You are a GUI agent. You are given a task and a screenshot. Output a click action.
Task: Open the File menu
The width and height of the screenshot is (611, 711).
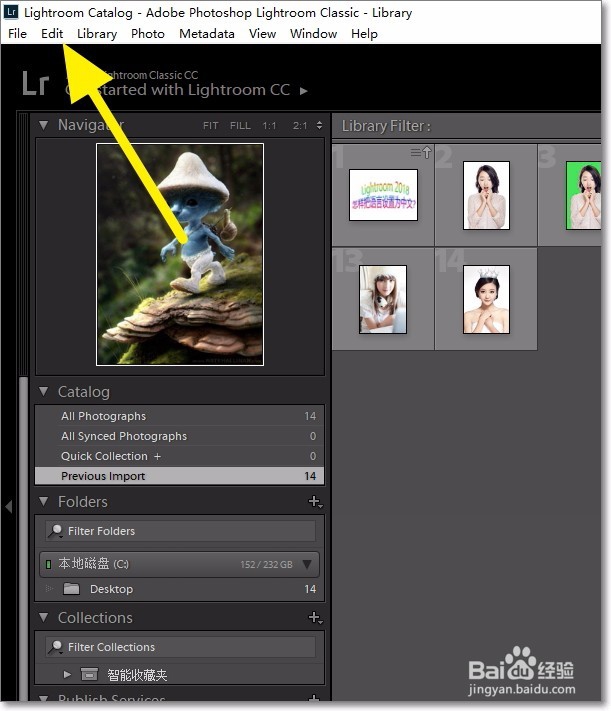17,34
